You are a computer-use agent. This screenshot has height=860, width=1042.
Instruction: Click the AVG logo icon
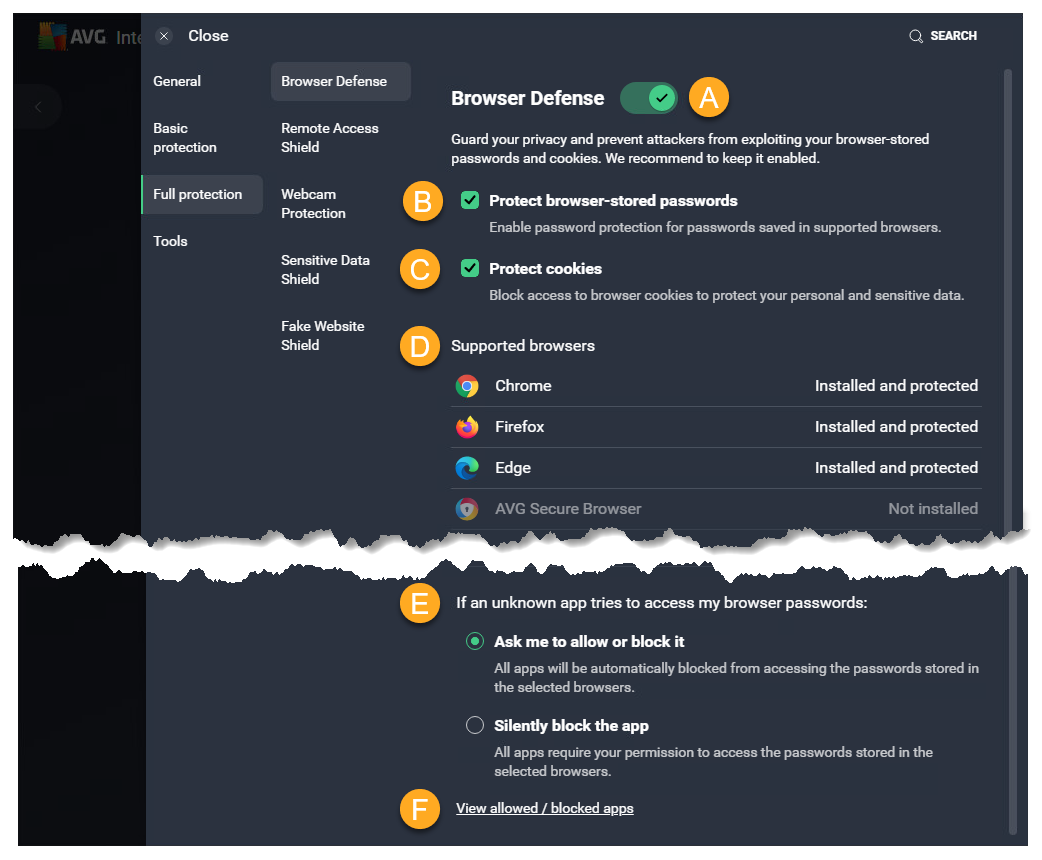52,37
